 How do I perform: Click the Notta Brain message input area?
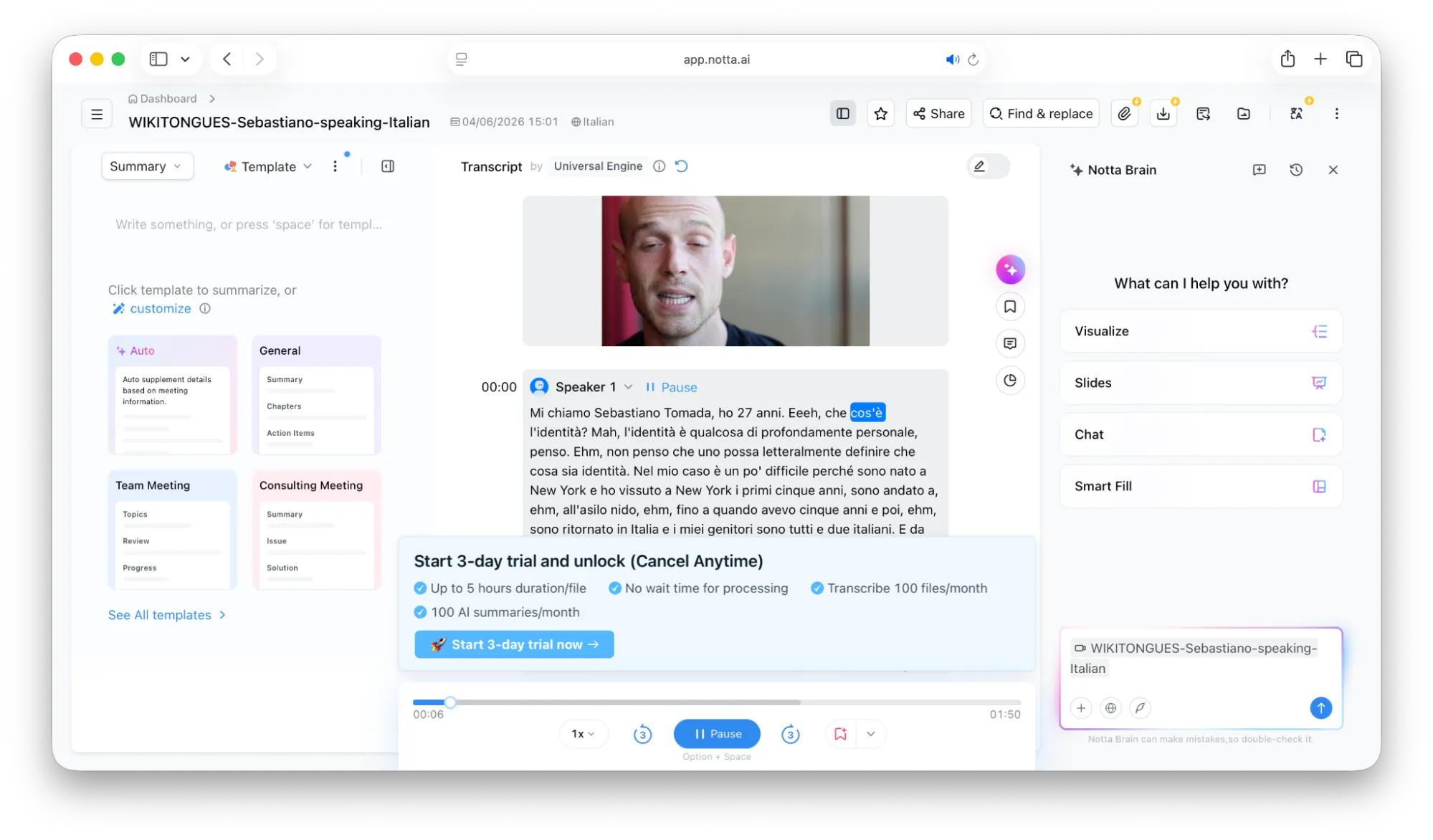(x=1201, y=659)
